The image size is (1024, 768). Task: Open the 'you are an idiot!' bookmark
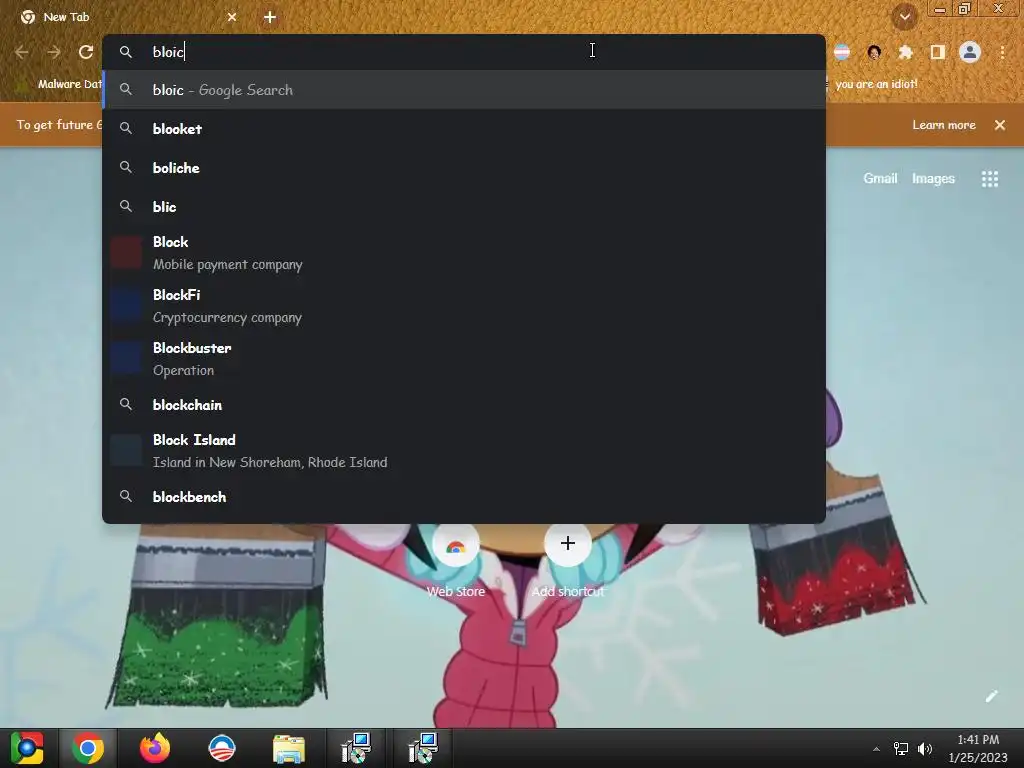coord(875,84)
